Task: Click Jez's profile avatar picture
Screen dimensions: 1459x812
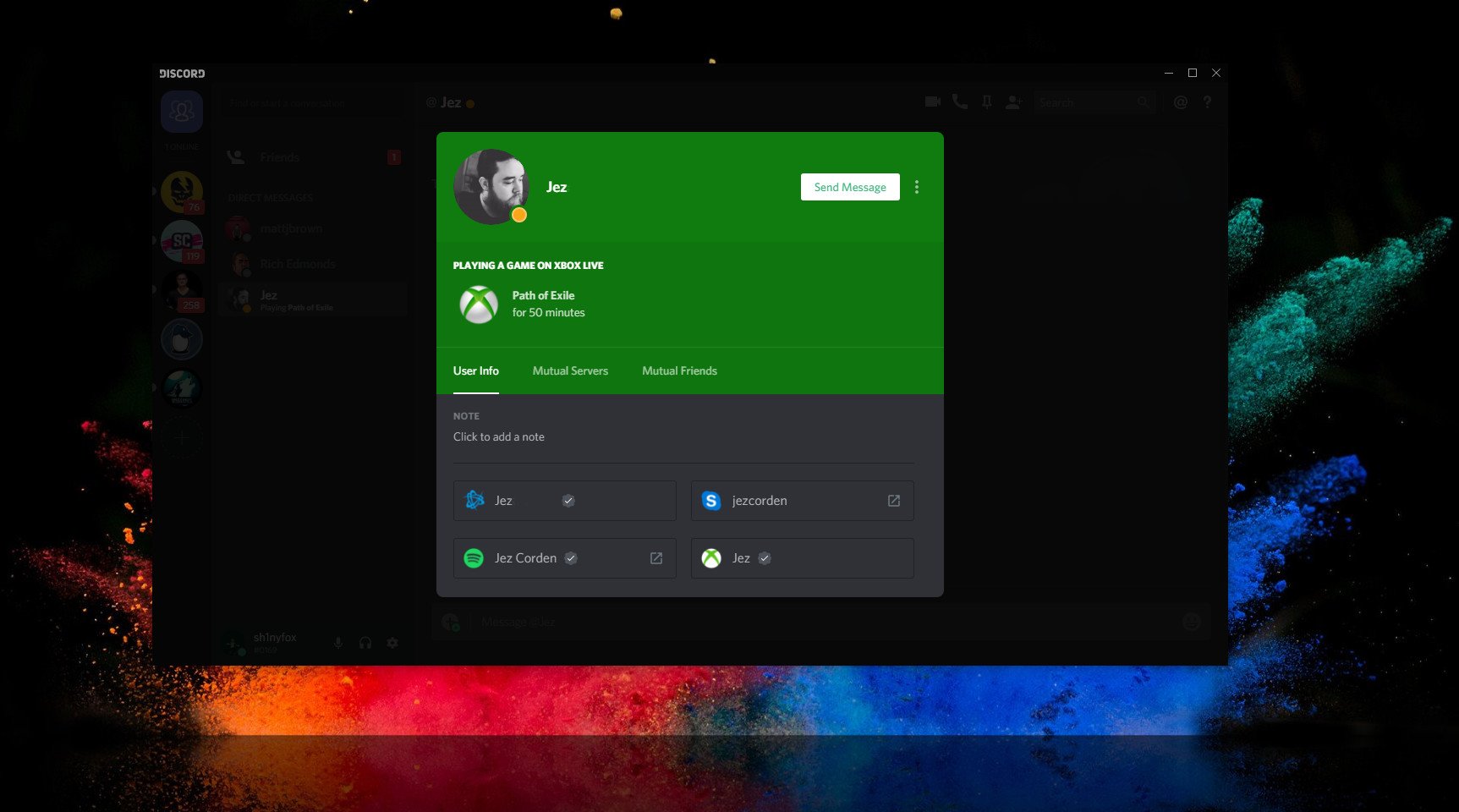Action: 491,187
